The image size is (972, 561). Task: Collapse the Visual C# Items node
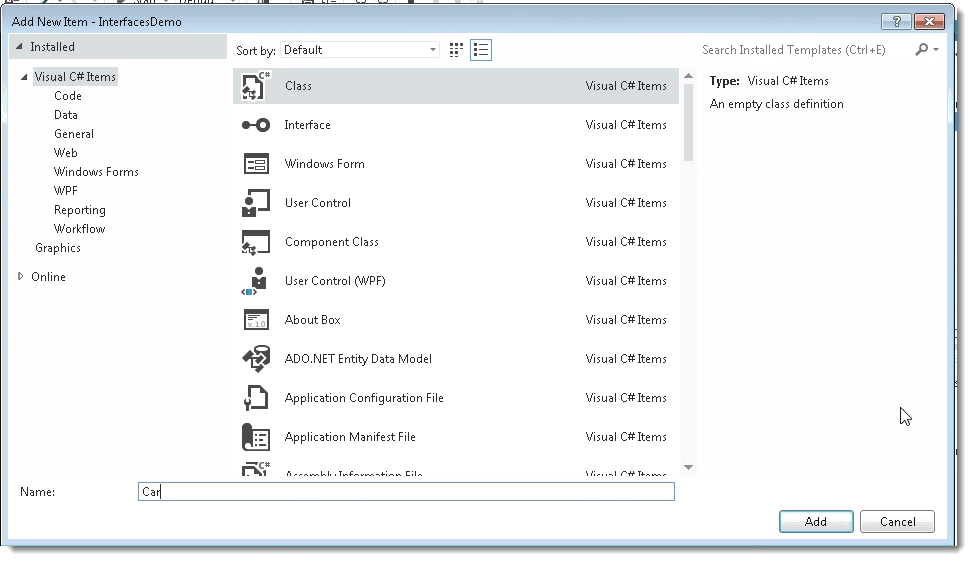tap(24, 77)
